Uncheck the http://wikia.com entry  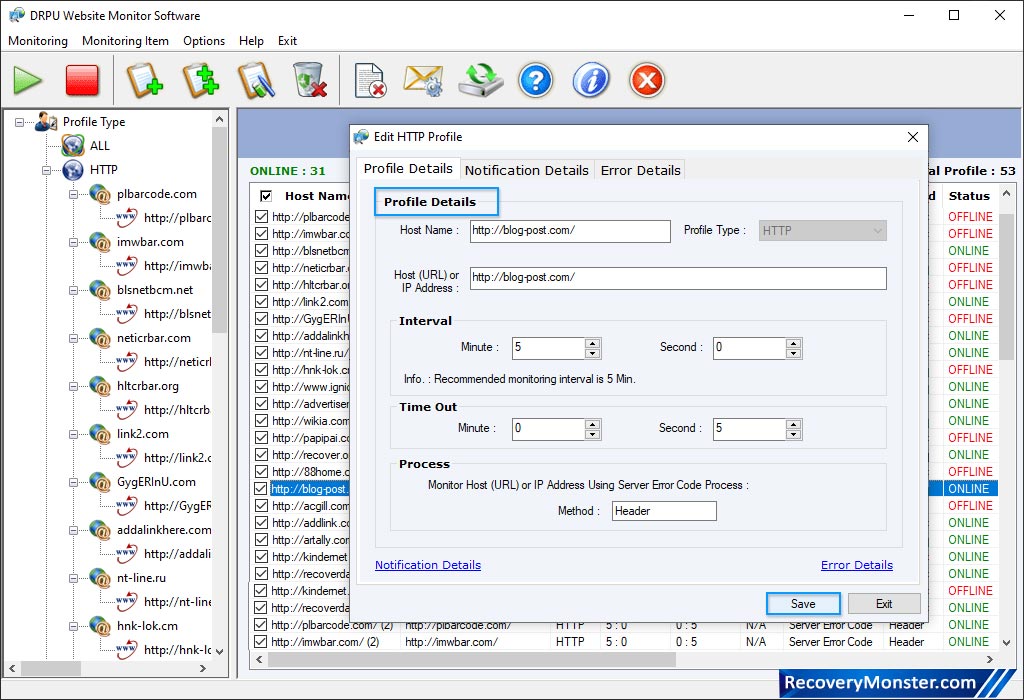[264, 421]
